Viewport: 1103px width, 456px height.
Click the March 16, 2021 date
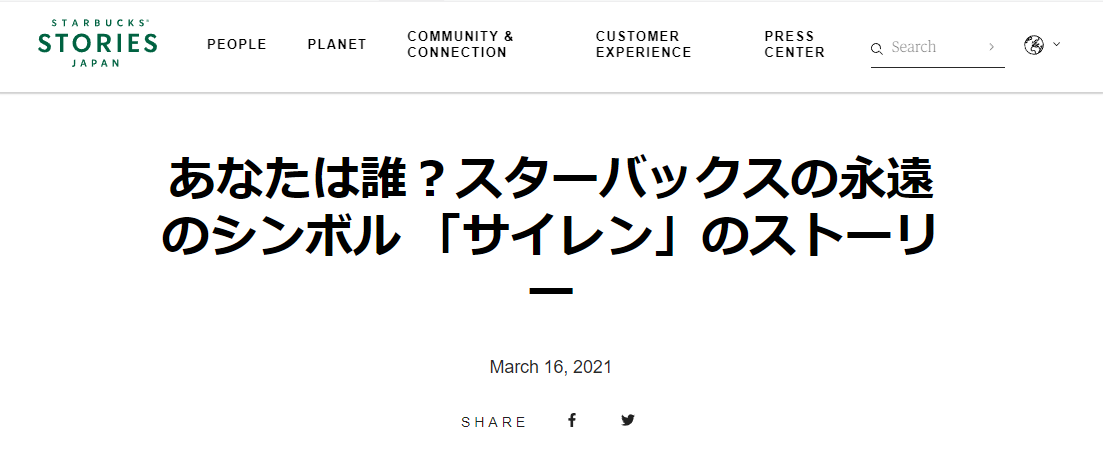[551, 367]
